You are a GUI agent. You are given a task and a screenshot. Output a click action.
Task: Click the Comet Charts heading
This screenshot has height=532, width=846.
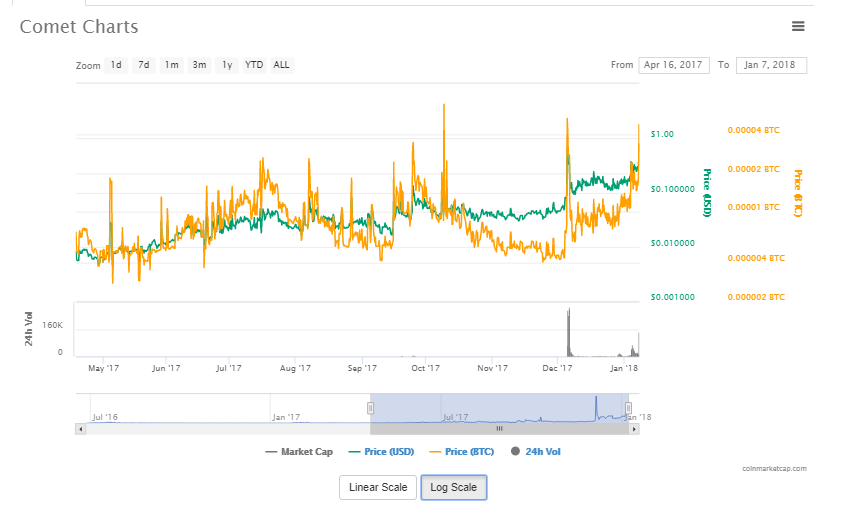[x=79, y=26]
